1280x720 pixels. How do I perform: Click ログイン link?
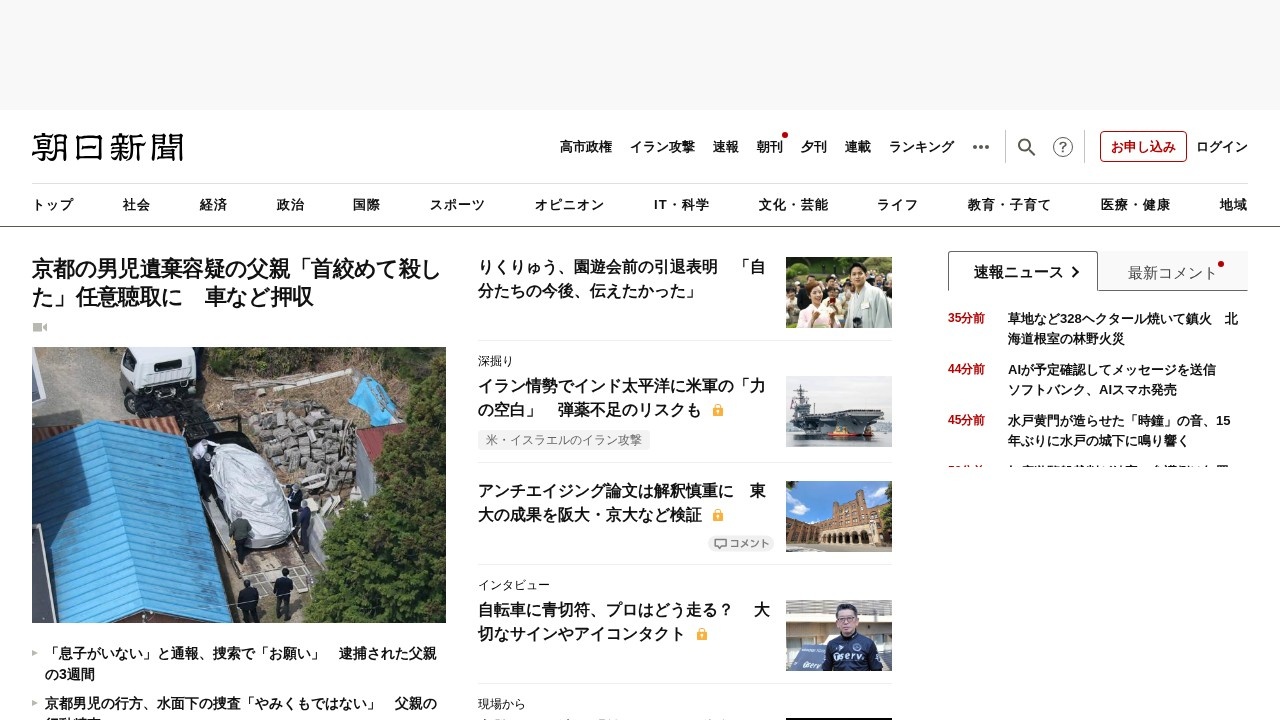click(1222, 147)
